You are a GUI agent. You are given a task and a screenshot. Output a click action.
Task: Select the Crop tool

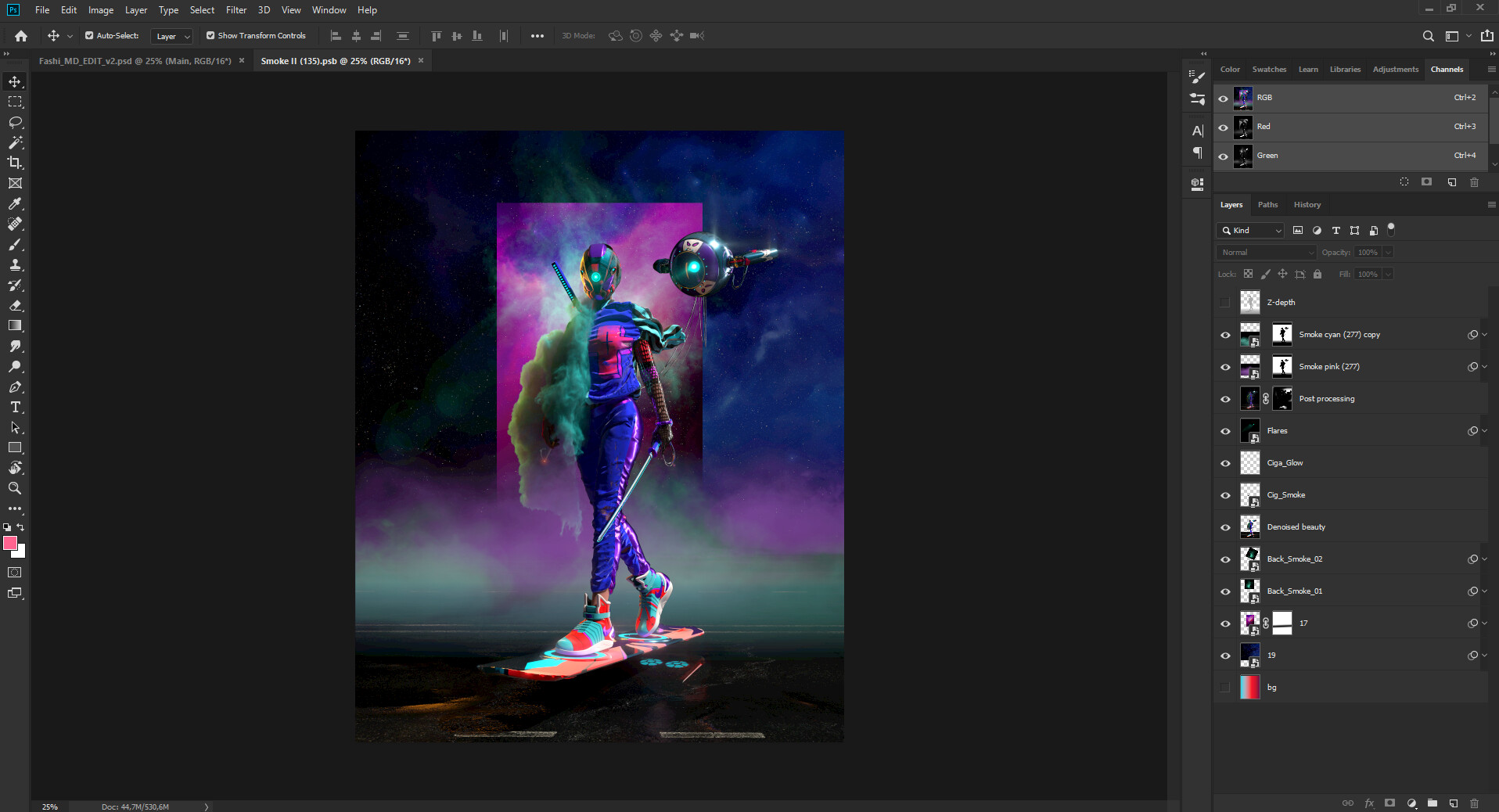(x=15, y=163)
